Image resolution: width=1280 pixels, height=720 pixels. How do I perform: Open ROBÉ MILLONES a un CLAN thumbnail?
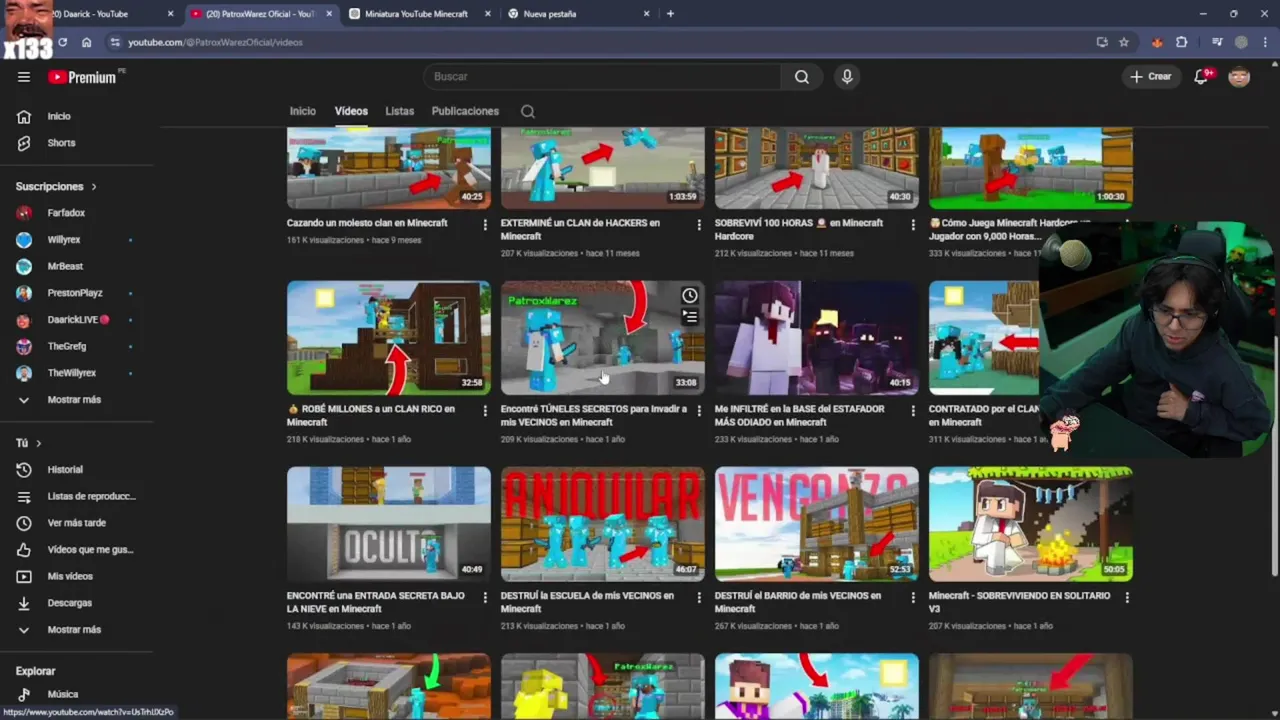[x=389, y=338]
